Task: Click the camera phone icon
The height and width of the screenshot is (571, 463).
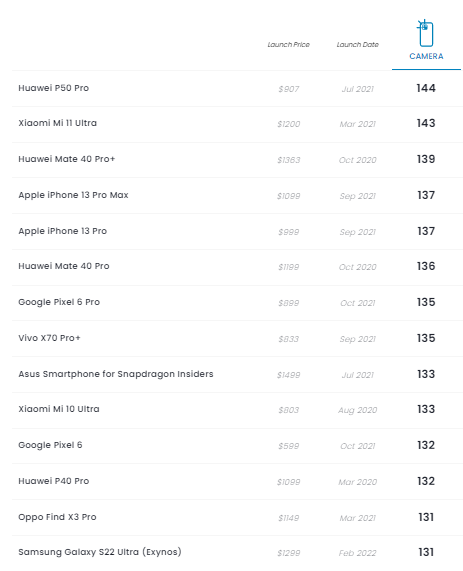Action: [425, 33]
